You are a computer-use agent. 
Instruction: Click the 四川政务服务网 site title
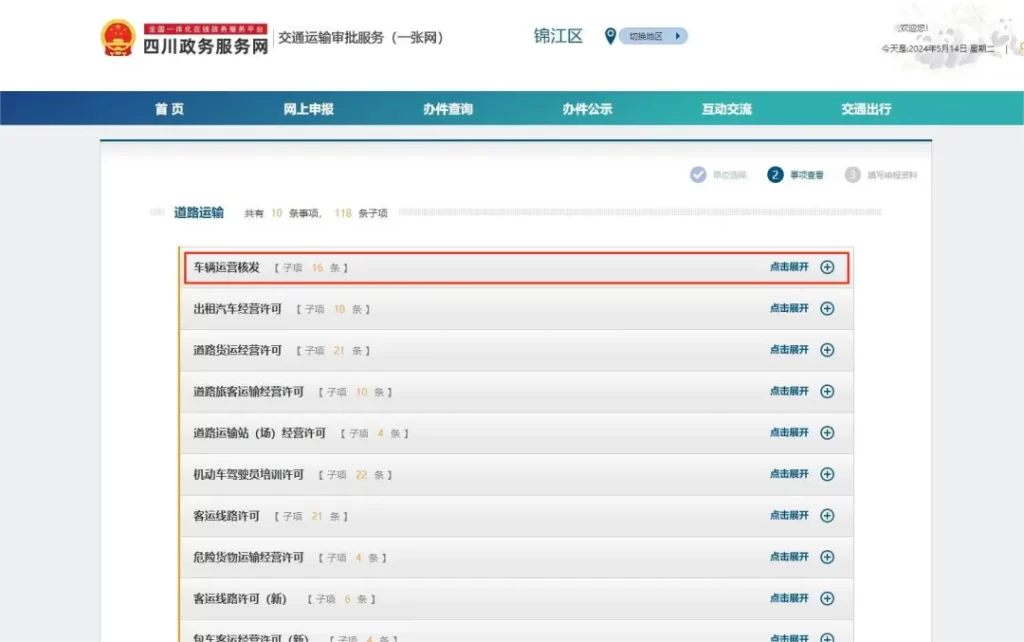click(x=206, y=46)
